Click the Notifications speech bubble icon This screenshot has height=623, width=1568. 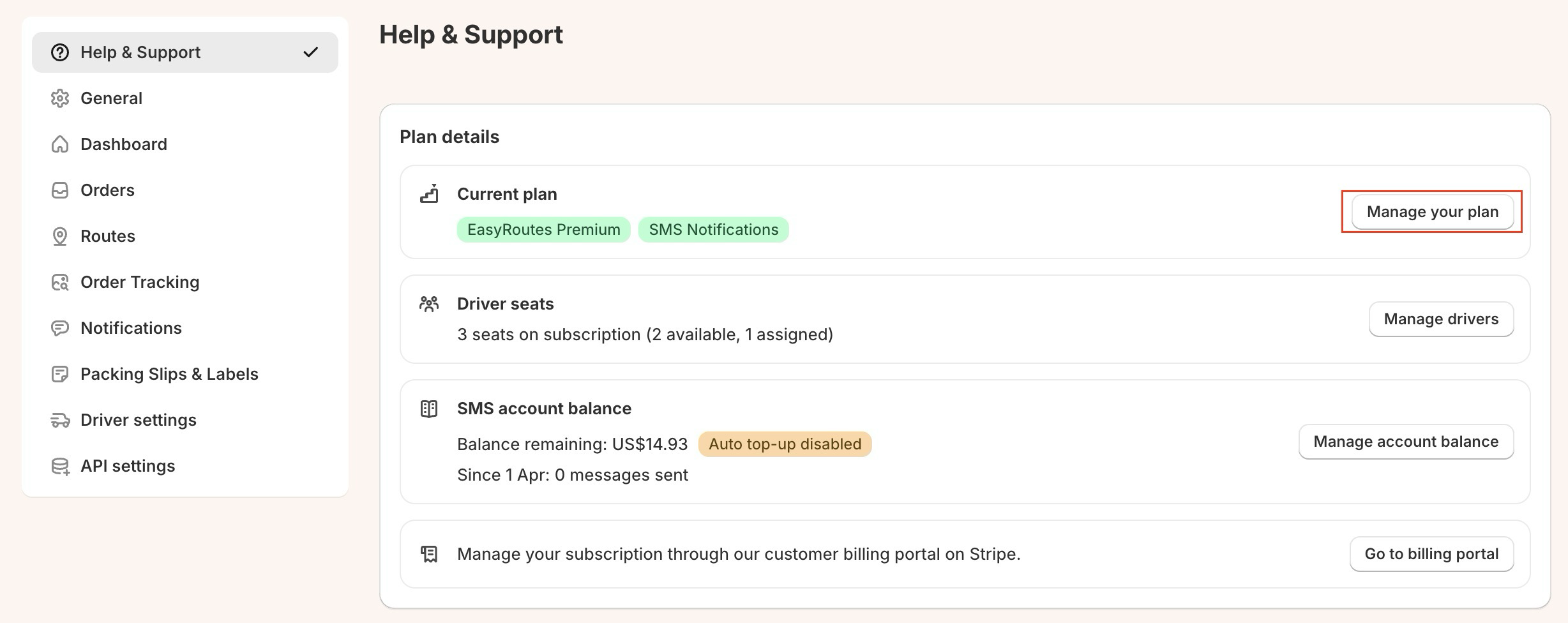[60, 328]
